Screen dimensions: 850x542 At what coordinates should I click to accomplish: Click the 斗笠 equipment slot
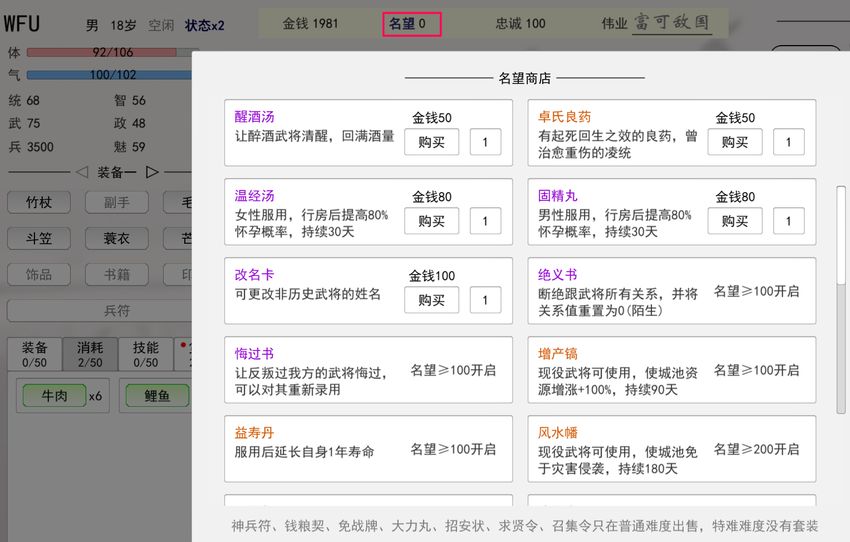coord(39,238)
